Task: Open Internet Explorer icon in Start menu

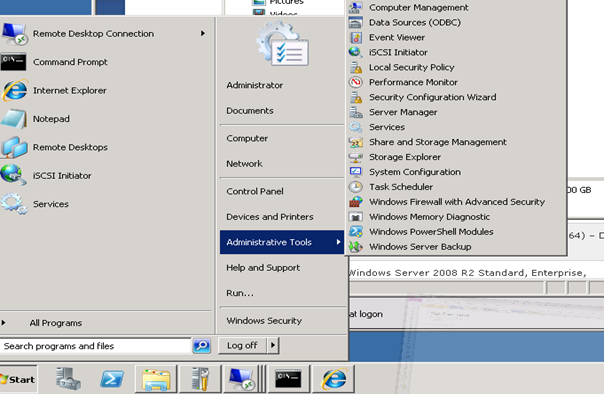Action: click(x=15, y=91)
